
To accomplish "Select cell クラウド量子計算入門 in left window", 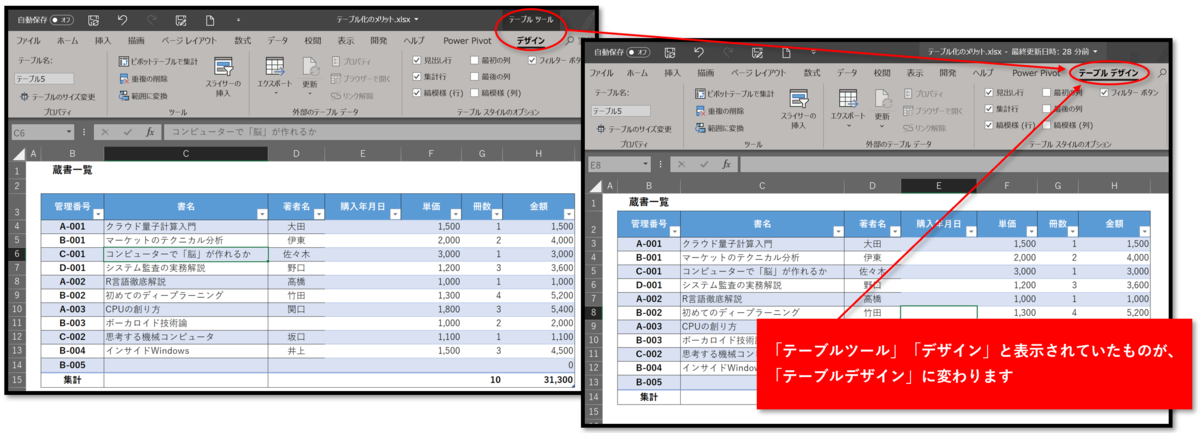I will point(185,228).
